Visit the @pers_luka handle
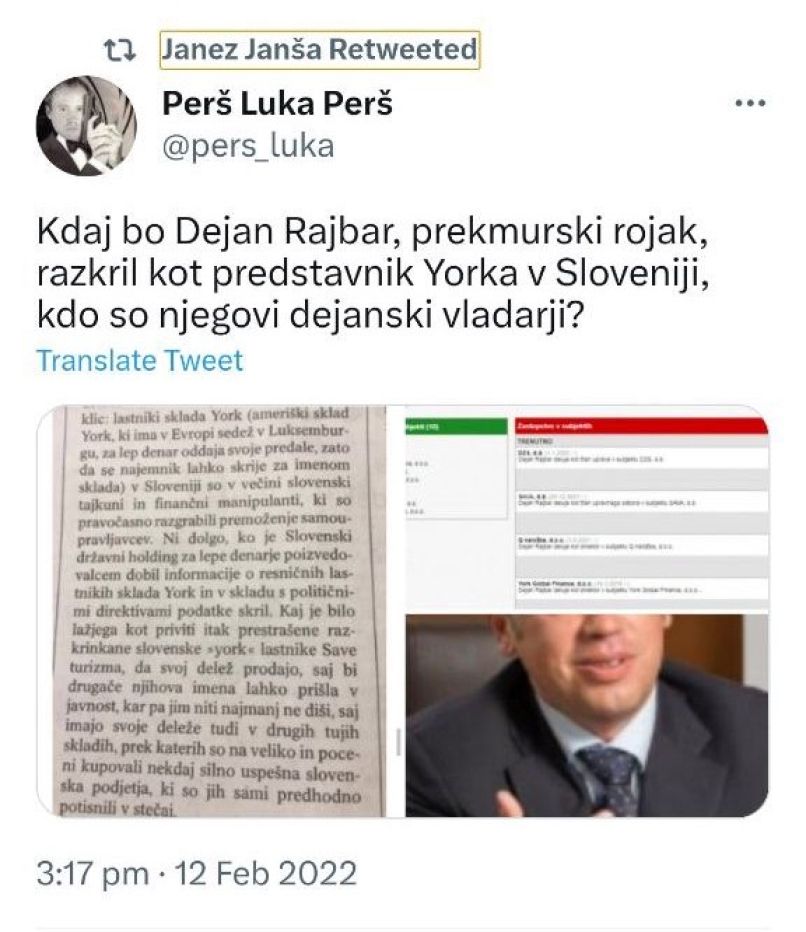 click(248, 147)
